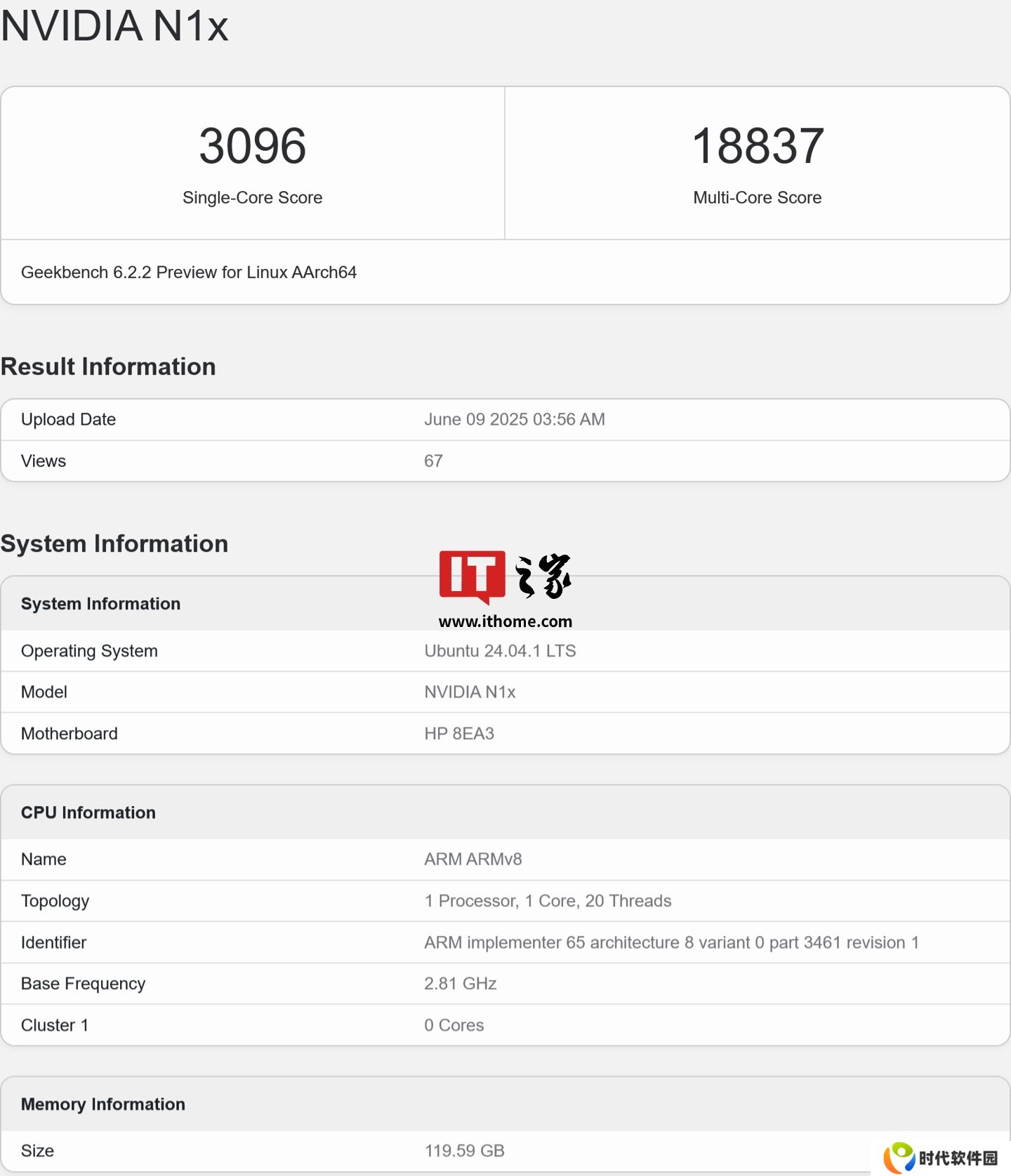Select the multi-core score value 18837
Viewport: 1011px width, 1176px height.
click(758, 146)
